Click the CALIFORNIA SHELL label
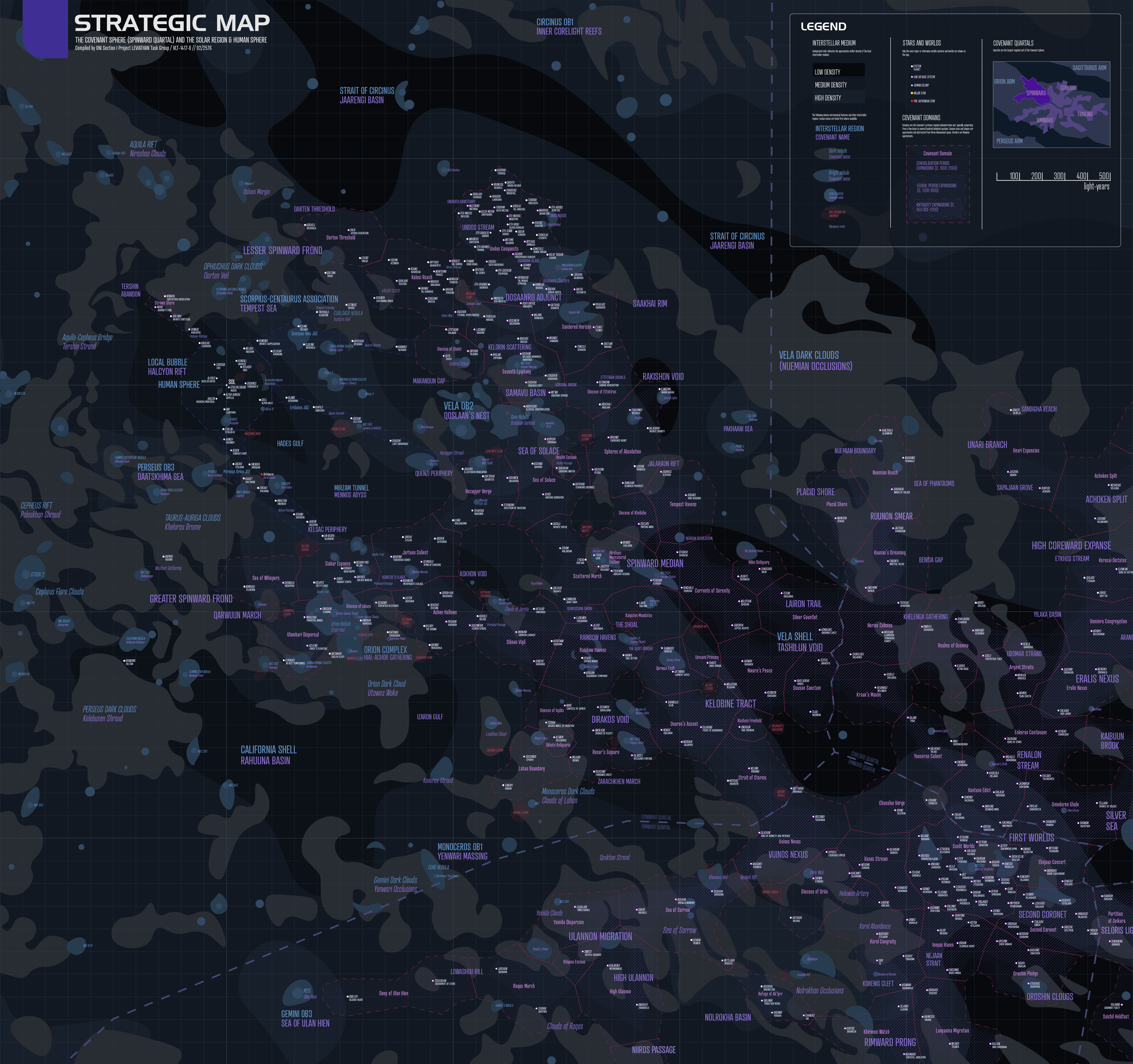Viewport: 1133px width, 1064px height. (268, 750)
